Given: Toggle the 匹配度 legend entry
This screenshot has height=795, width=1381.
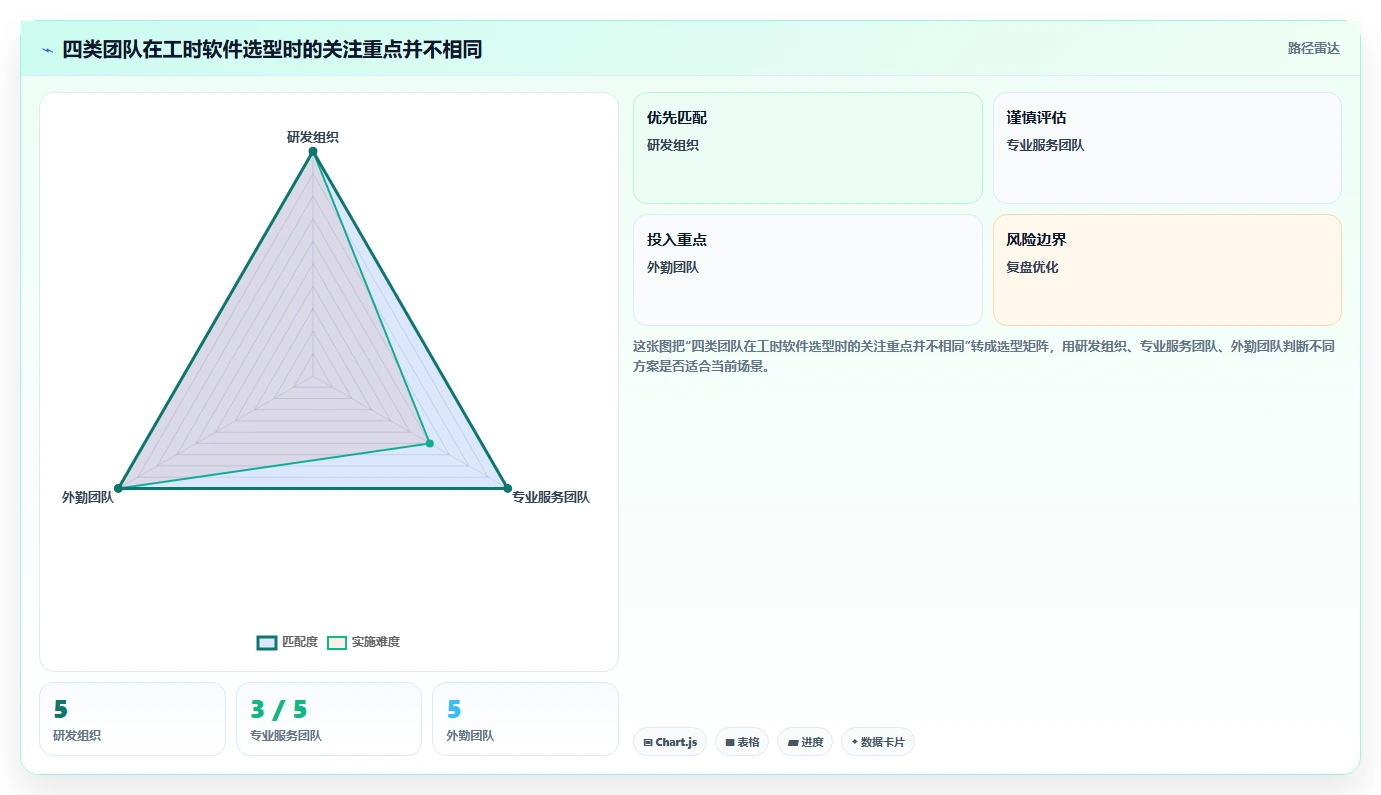Looking at the screenshot, I should 287,642.
